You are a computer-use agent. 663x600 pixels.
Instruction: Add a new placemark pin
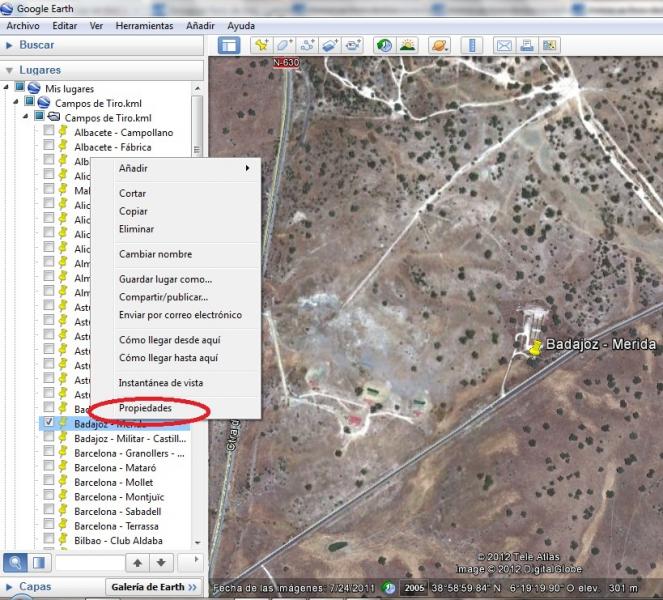pos(261,45)
